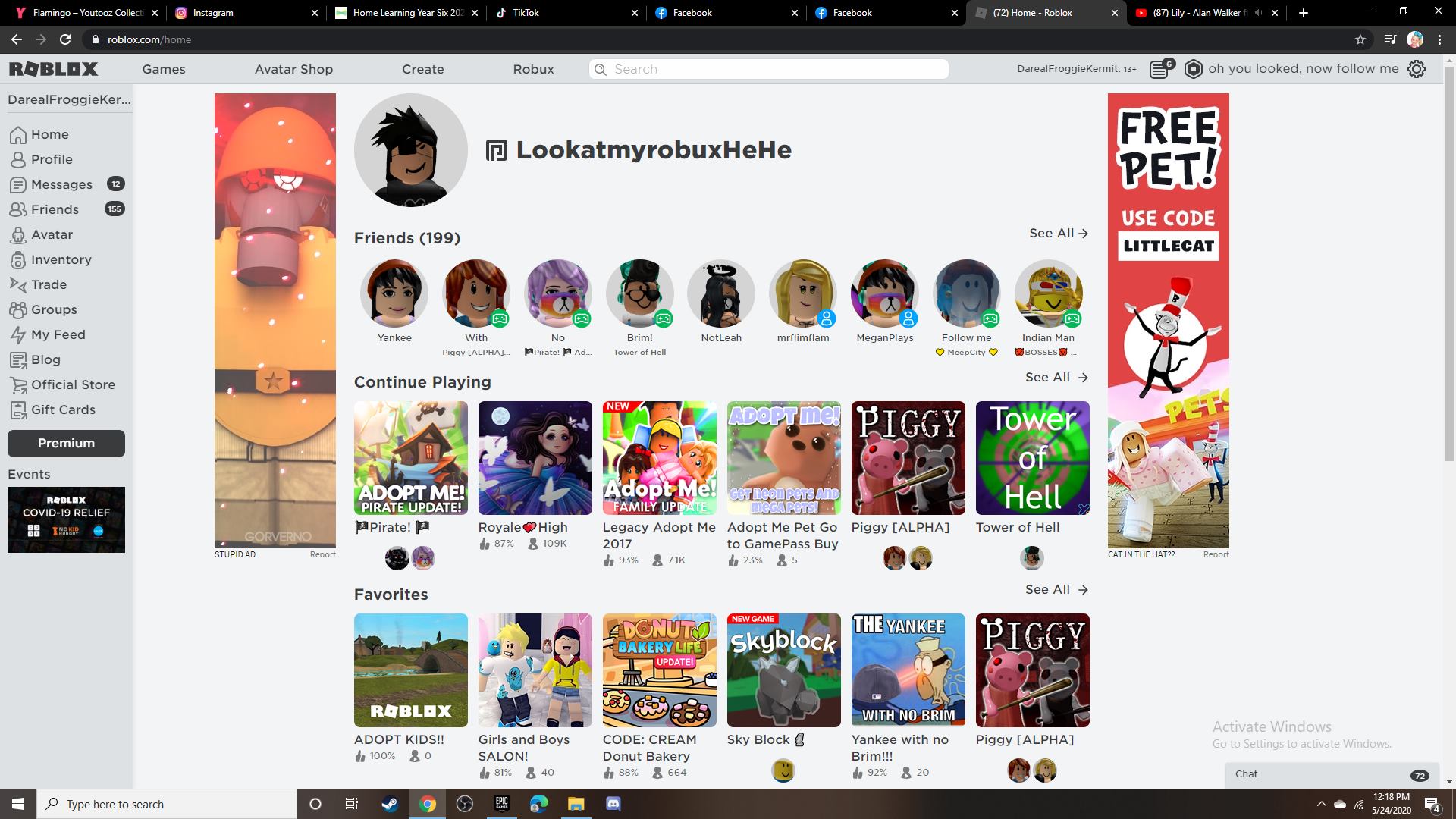This screenshot has height=819, width=1456.
Task: Open the Robux balance icon
Action: click(x=1194, y=69)
